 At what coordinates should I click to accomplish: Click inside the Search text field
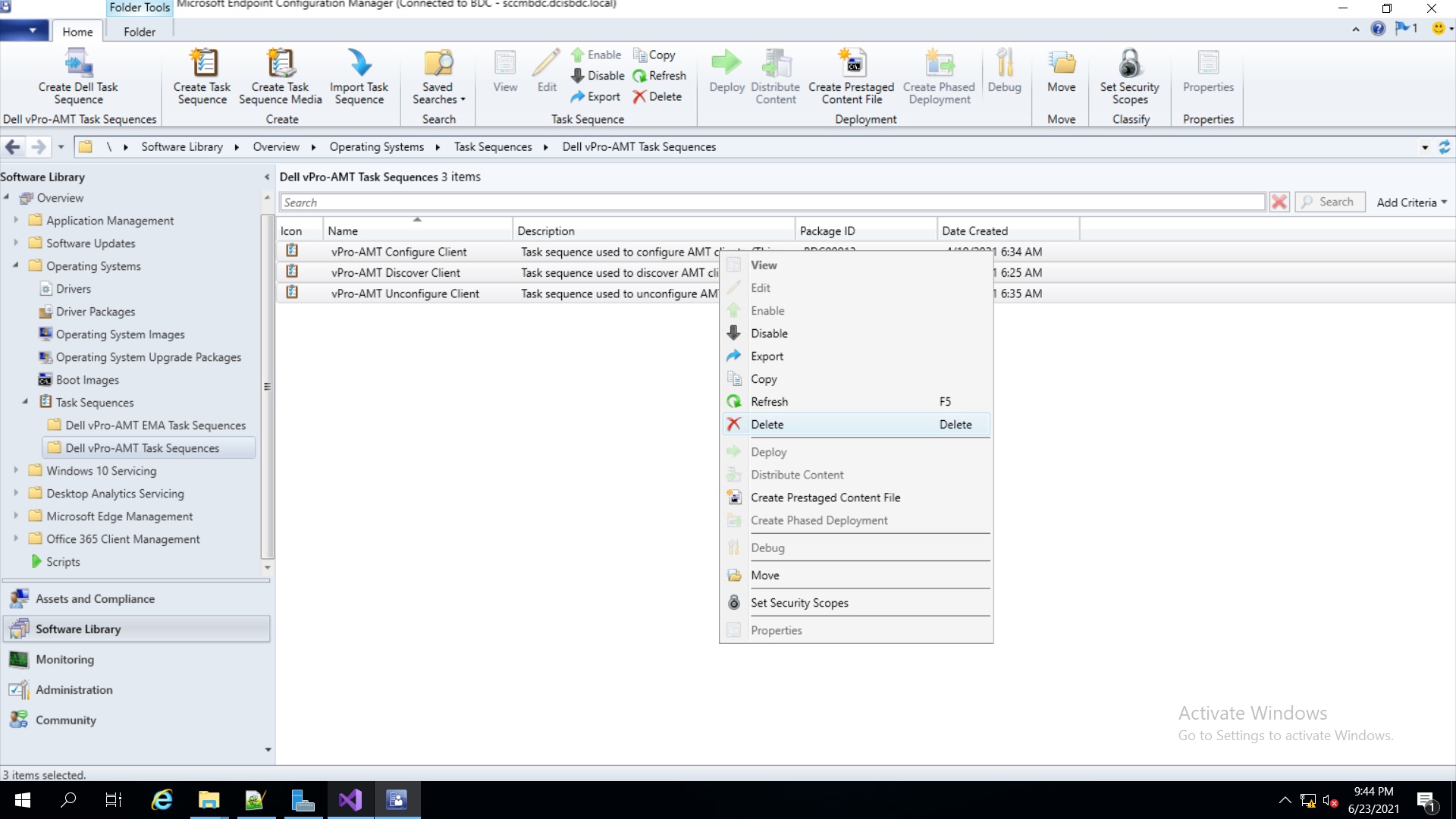coord(758,202)
